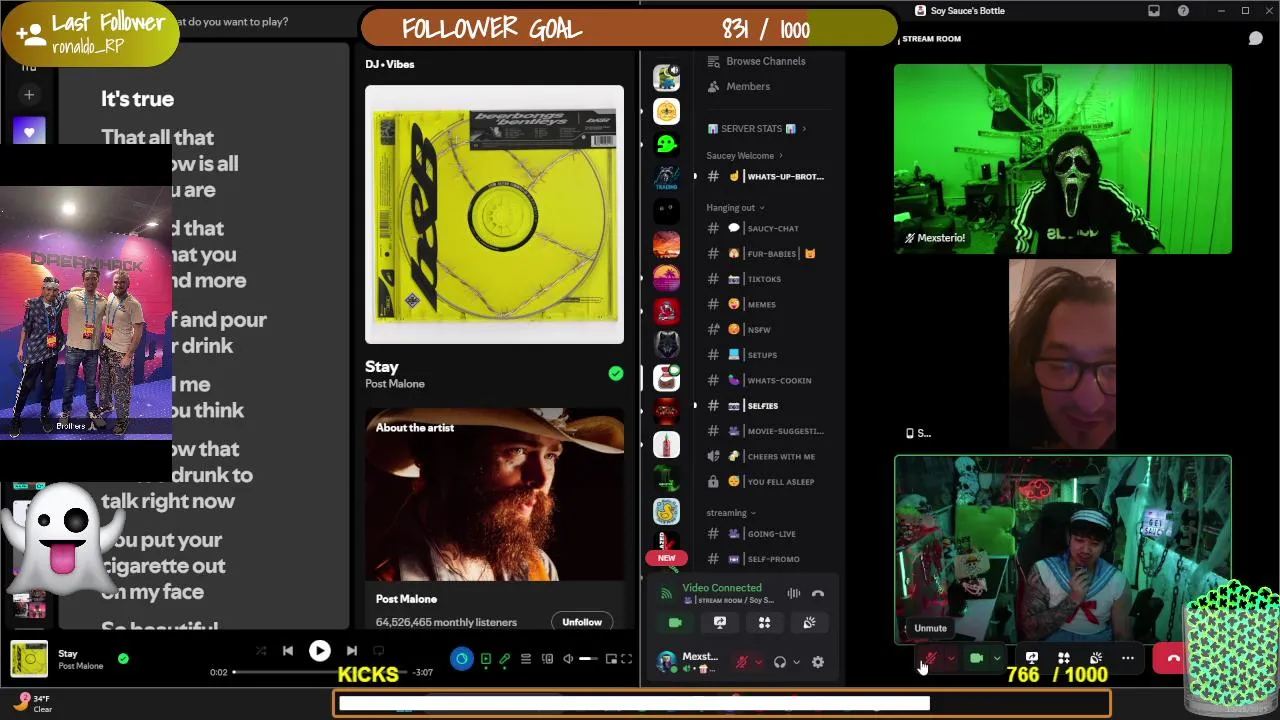The image size is (1280, 720).
Task: Click the Spotify play button
Action: point(319,651)
